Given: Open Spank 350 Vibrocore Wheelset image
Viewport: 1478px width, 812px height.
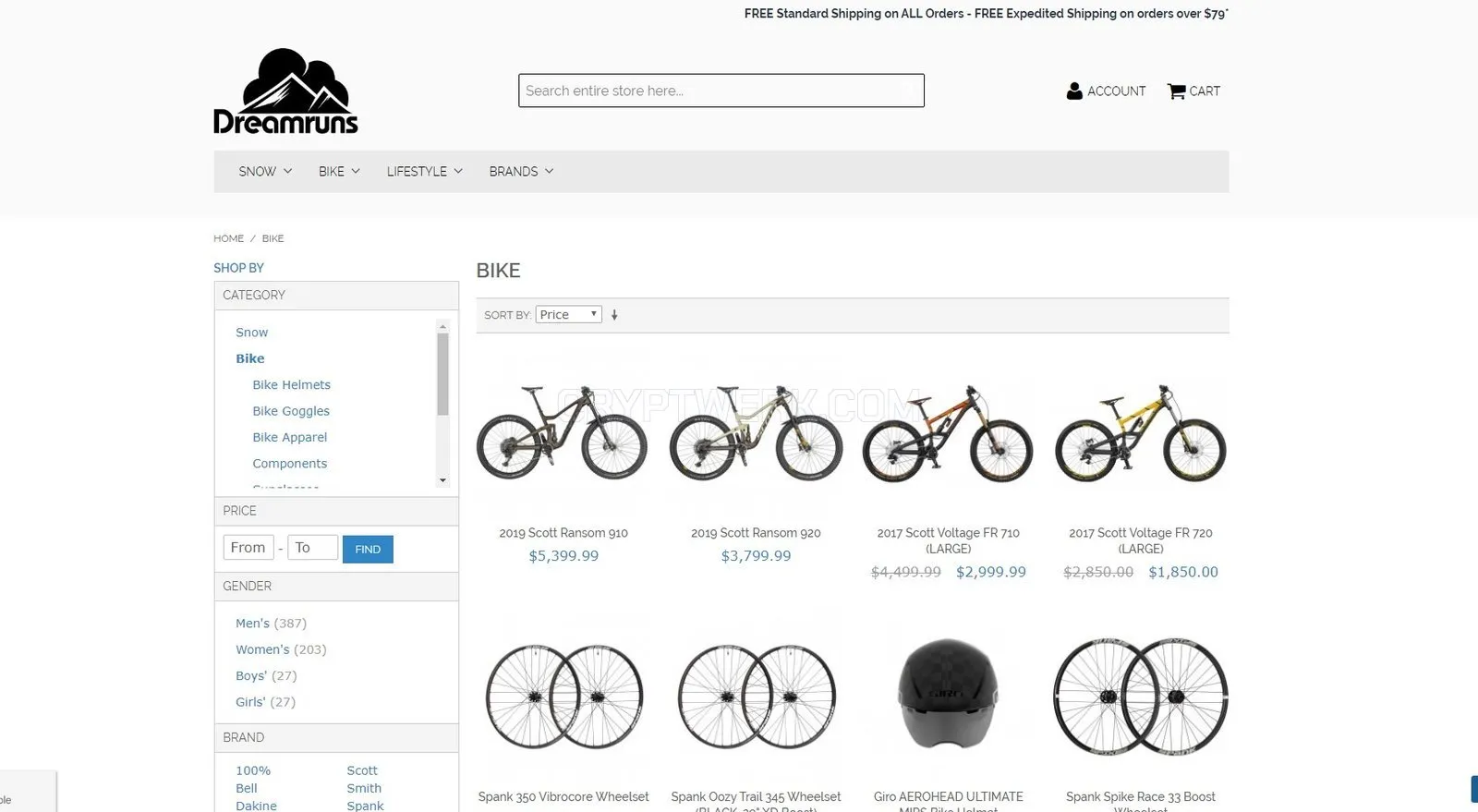Looking at the screenshot, I should tap(563, 696).
